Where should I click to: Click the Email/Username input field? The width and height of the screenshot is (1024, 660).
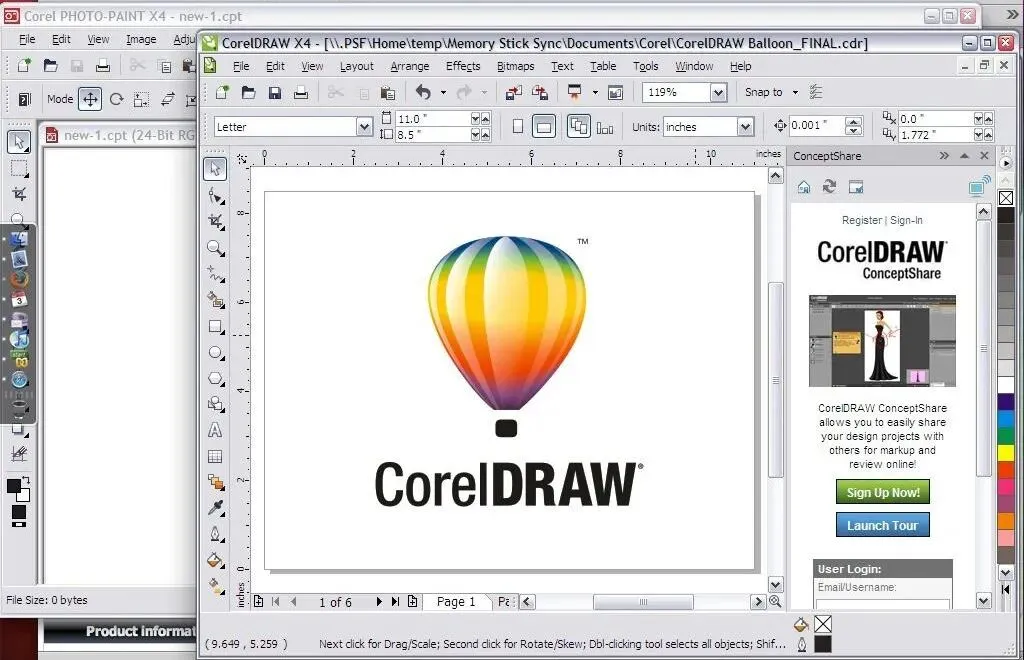[883, 603]
